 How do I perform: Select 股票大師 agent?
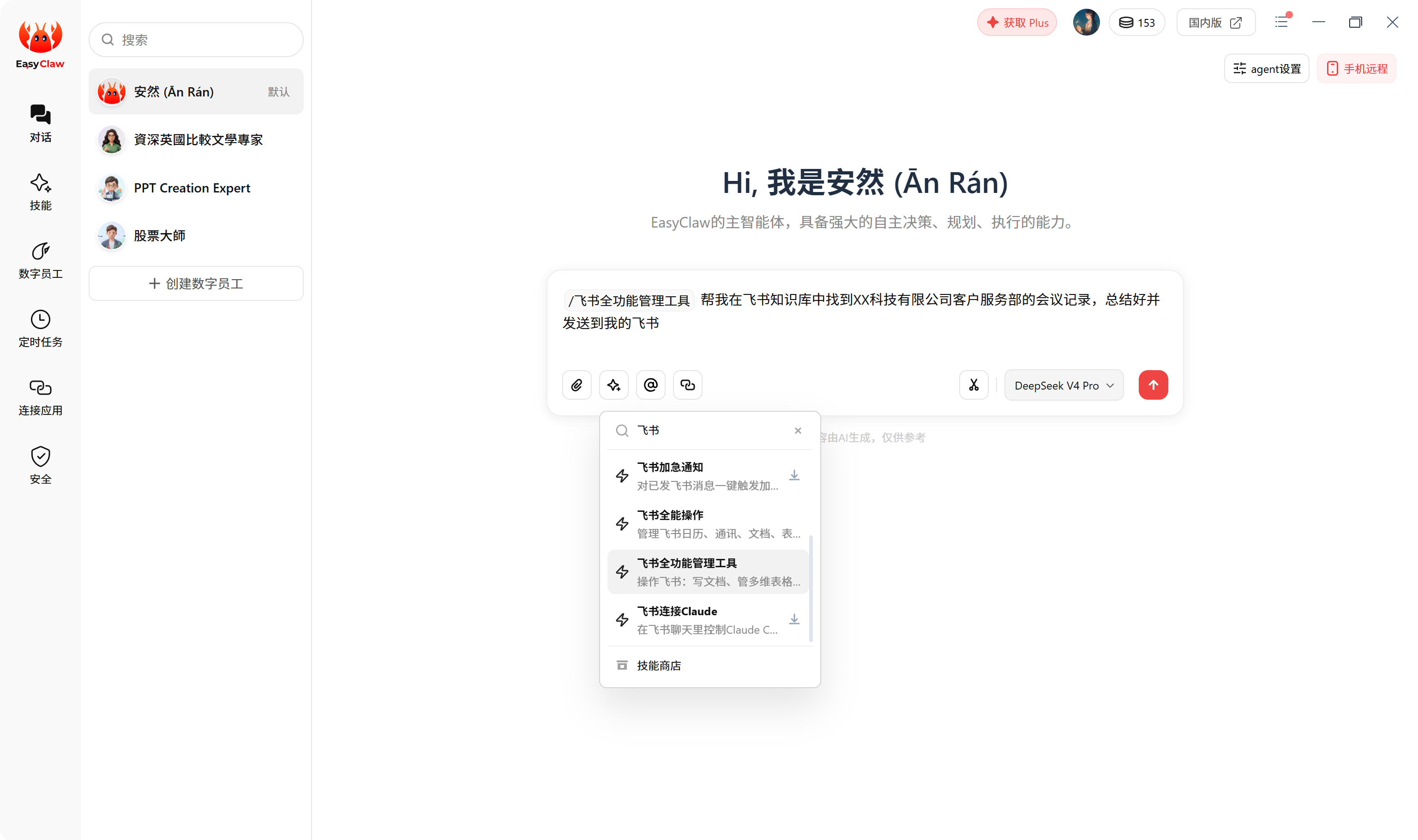(x=196, y=235)
